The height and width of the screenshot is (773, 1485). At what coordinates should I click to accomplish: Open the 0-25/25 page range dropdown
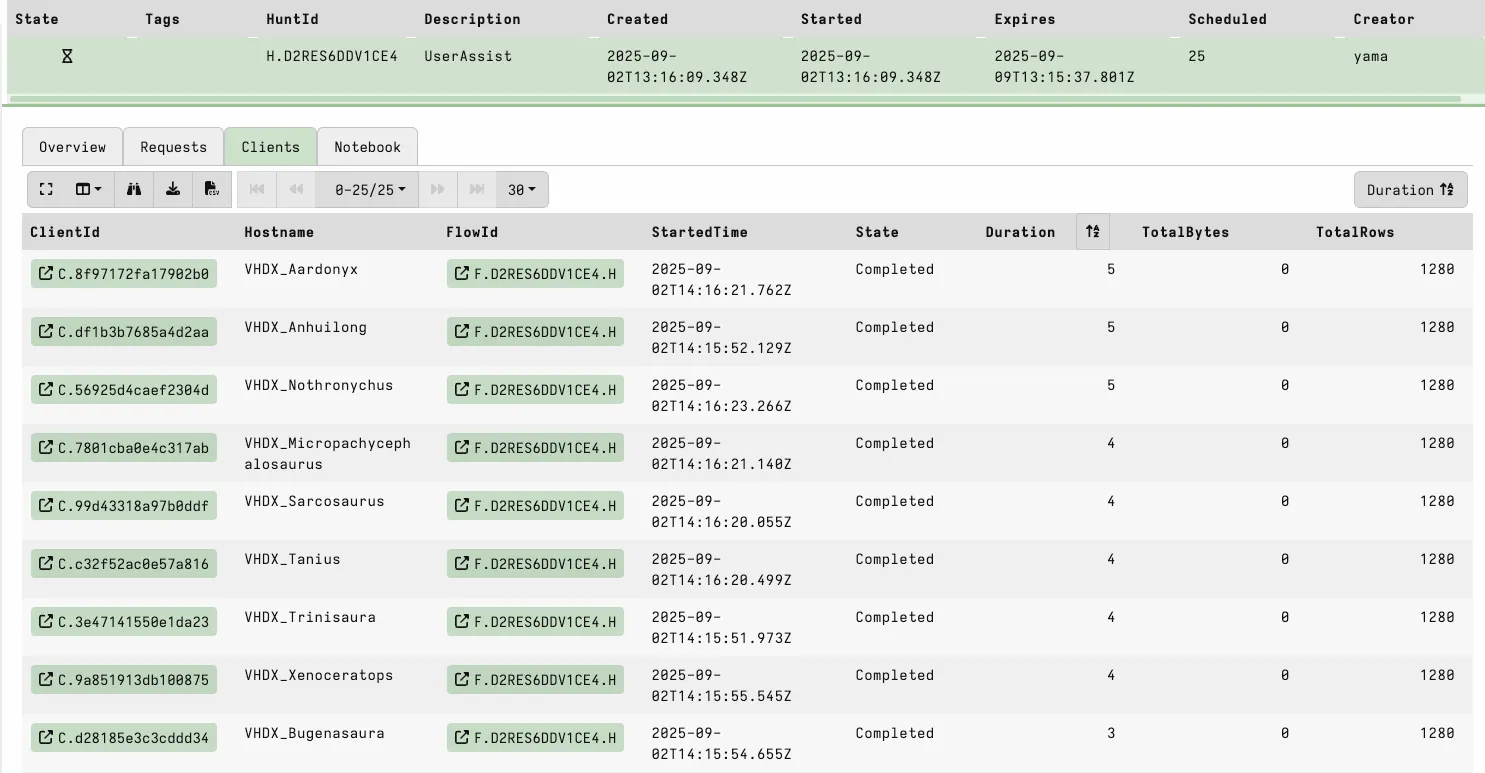coord(370,190)
